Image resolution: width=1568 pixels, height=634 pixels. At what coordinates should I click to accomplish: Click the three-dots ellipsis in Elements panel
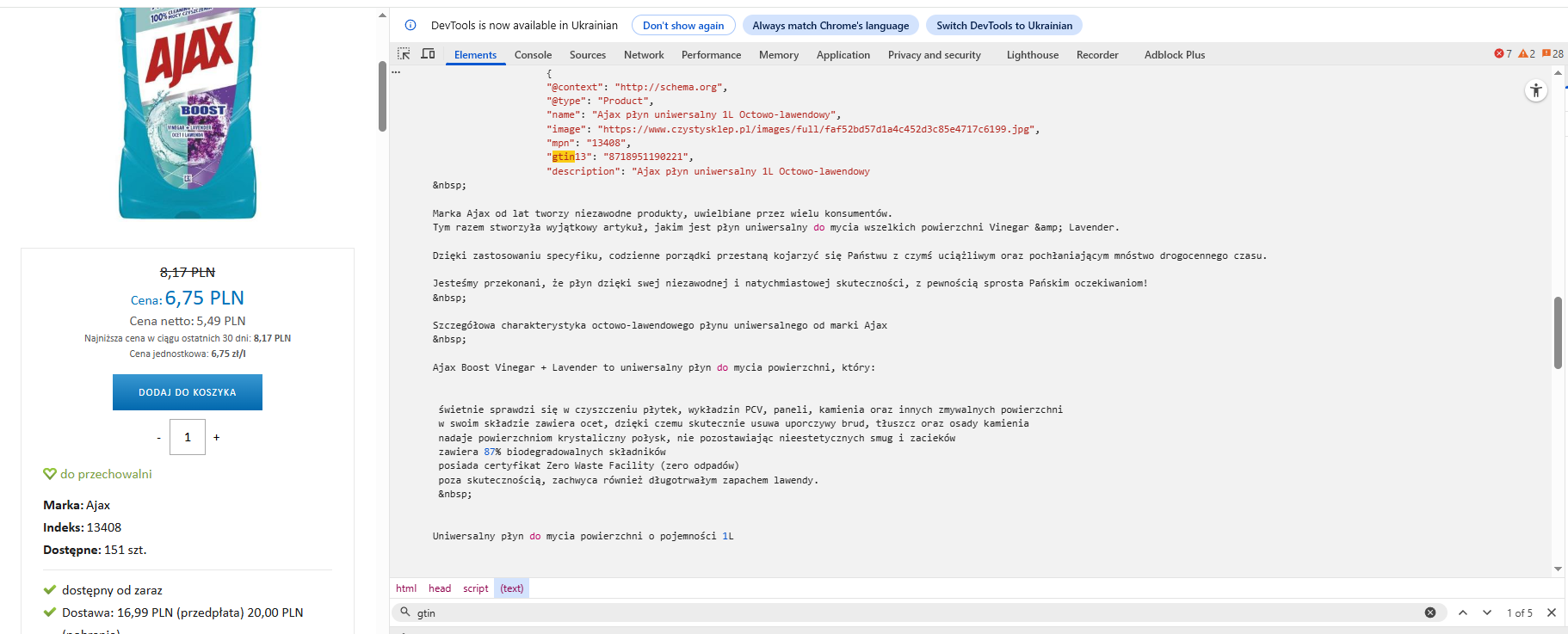(x=396, y=72)
